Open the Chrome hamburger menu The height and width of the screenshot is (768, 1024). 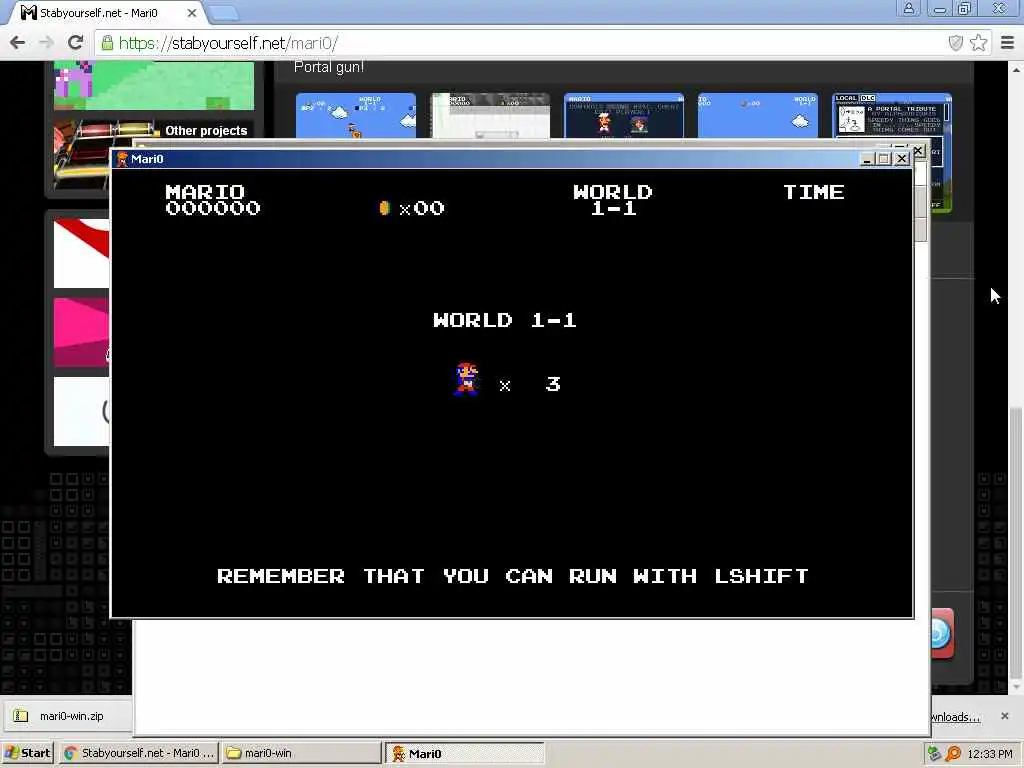pyautogui.click(x=1008, y=43)
